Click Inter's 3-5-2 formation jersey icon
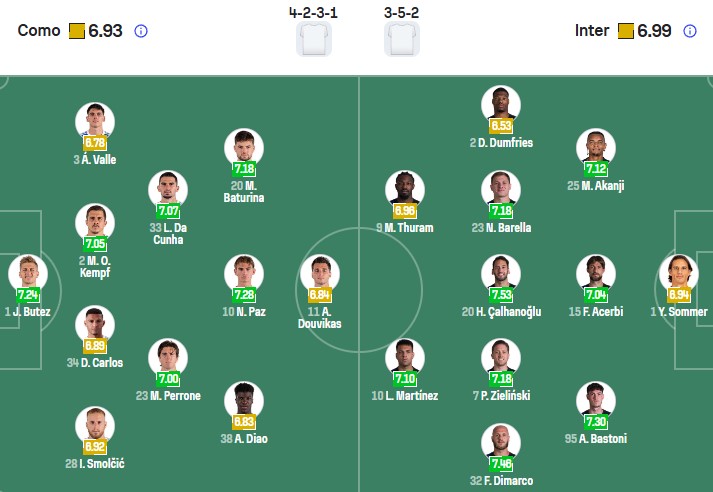Image resolution: width=713 pixels, height=492 pixels. tap(402, 39)
